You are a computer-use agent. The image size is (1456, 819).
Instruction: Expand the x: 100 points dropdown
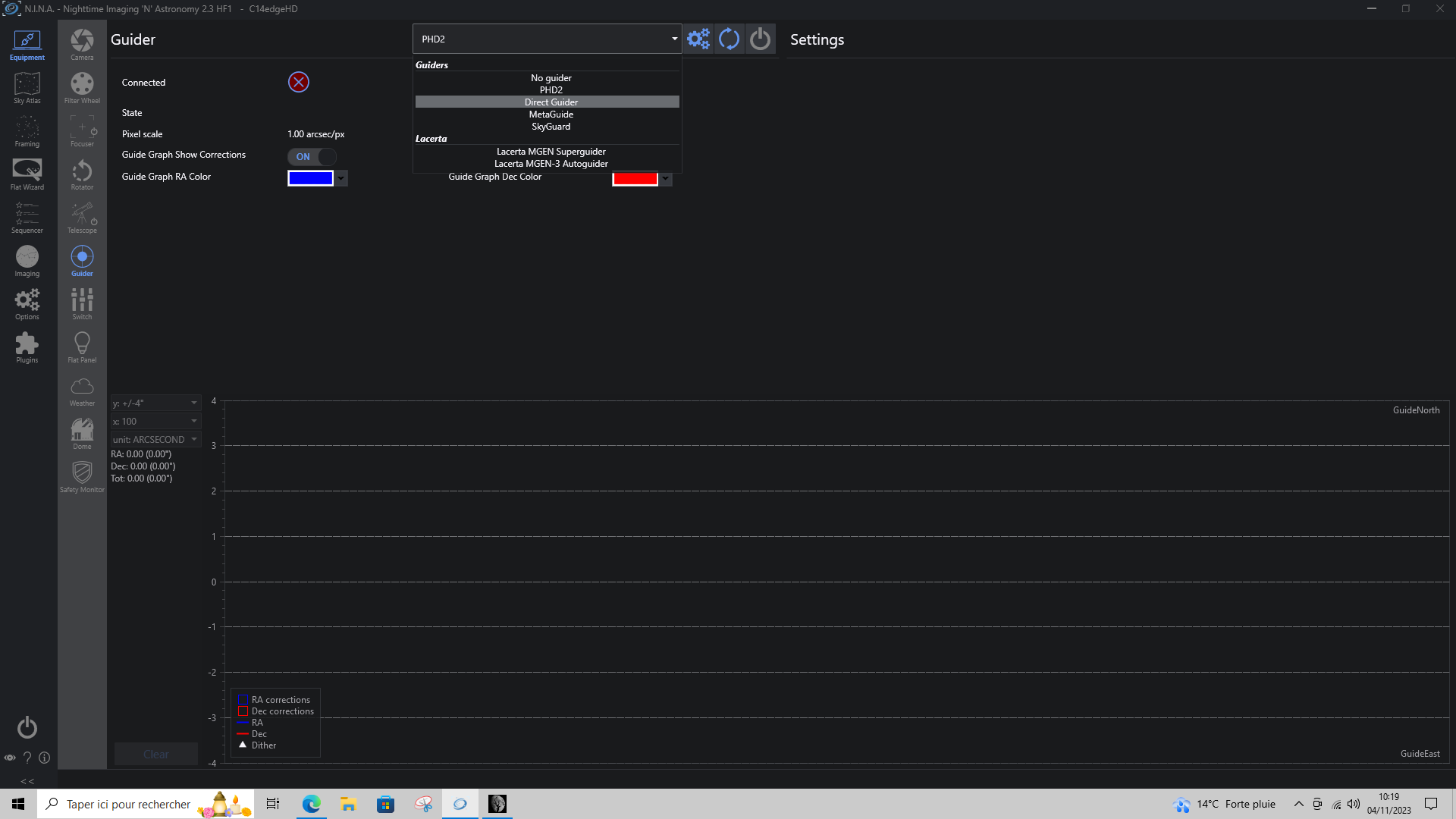pos(155,421)
